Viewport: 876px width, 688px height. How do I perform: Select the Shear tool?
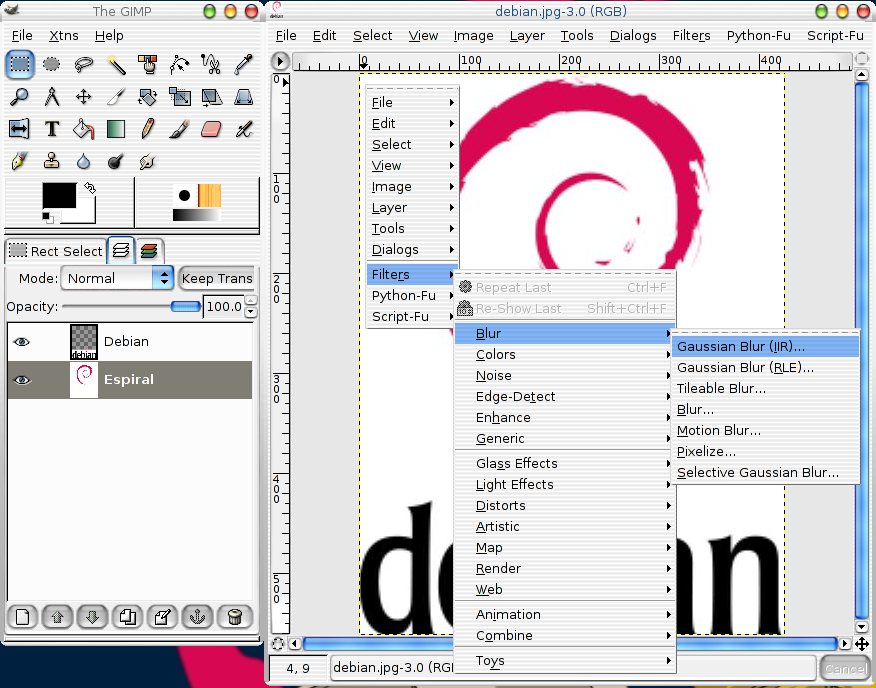tap(211, 97)
